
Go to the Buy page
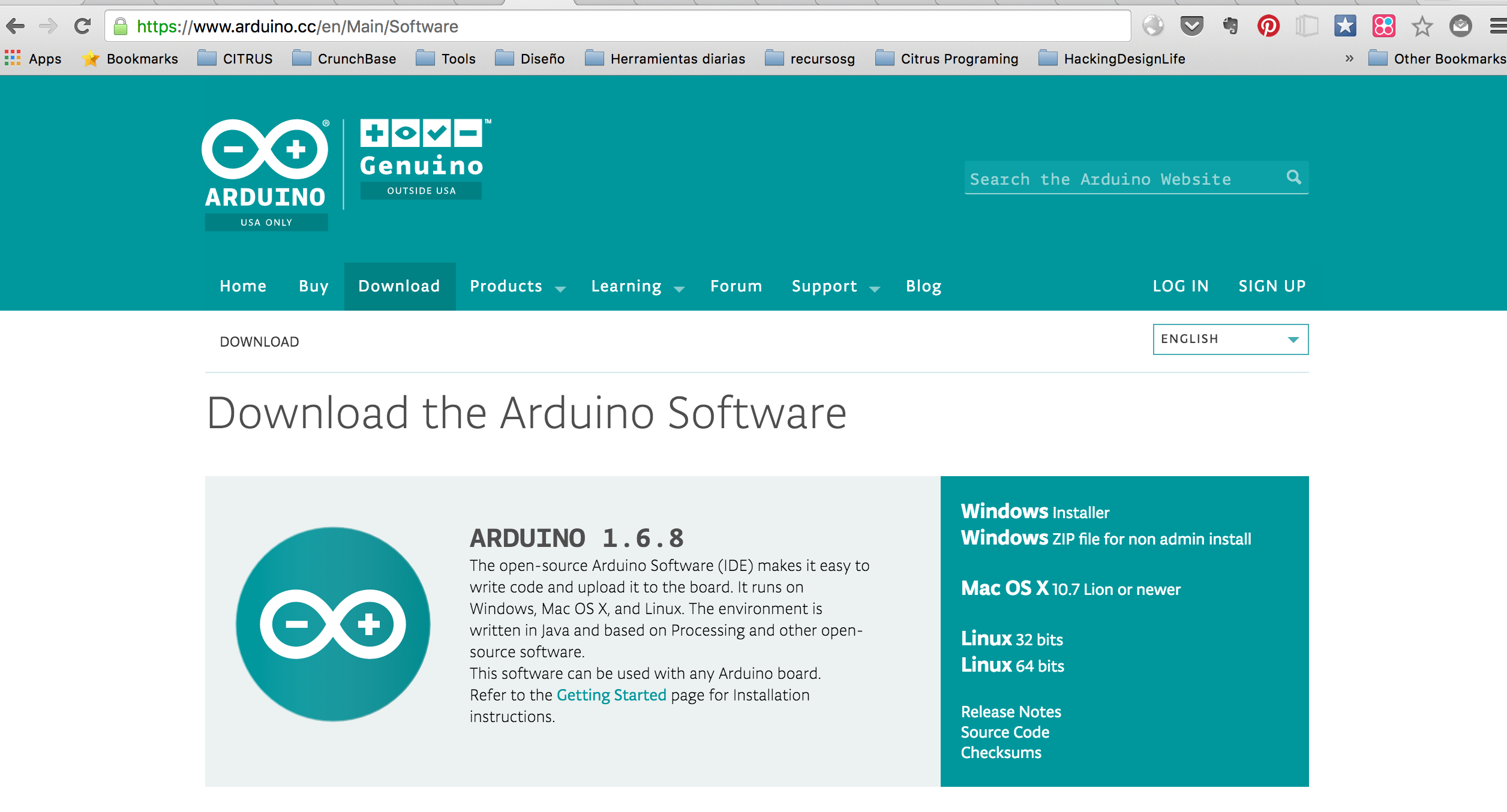314,287
